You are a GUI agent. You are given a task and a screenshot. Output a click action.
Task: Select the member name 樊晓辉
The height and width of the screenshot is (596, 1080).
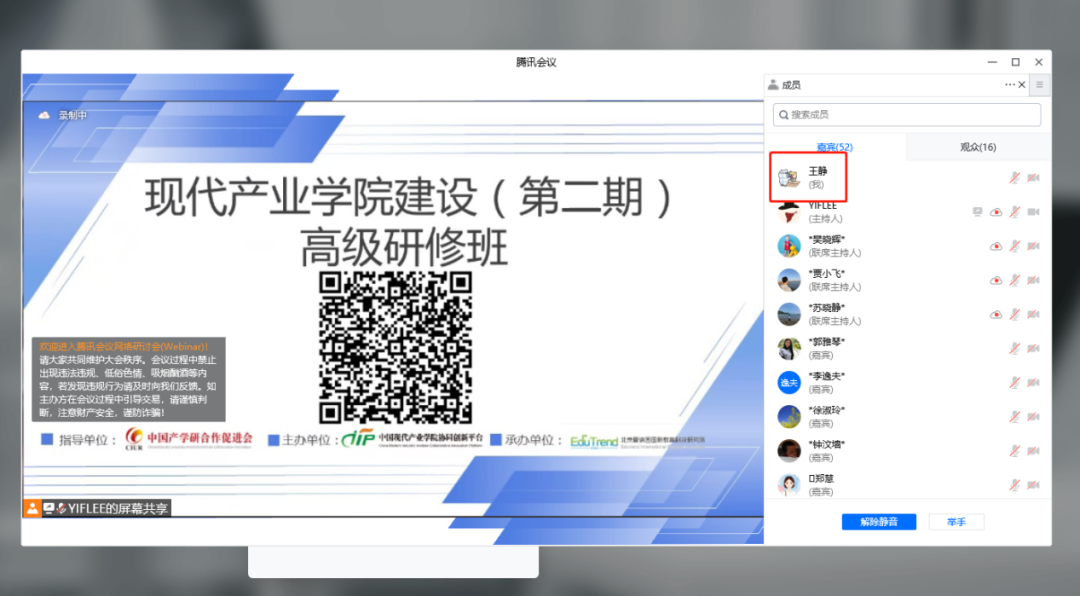point(827,240)
